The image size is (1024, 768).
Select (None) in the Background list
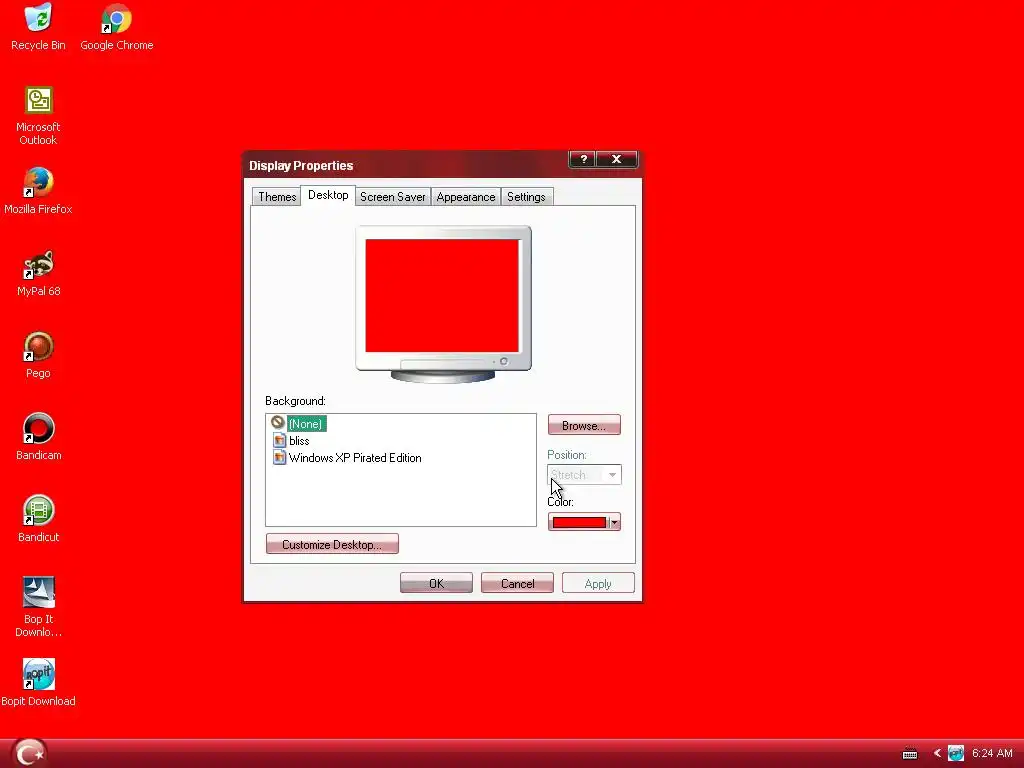click(305, 424)
